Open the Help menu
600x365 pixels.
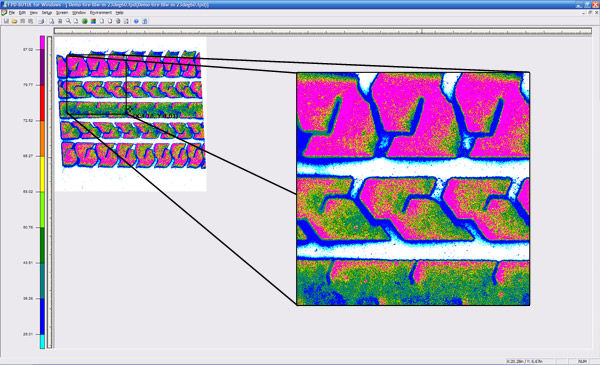pos(119,13)
